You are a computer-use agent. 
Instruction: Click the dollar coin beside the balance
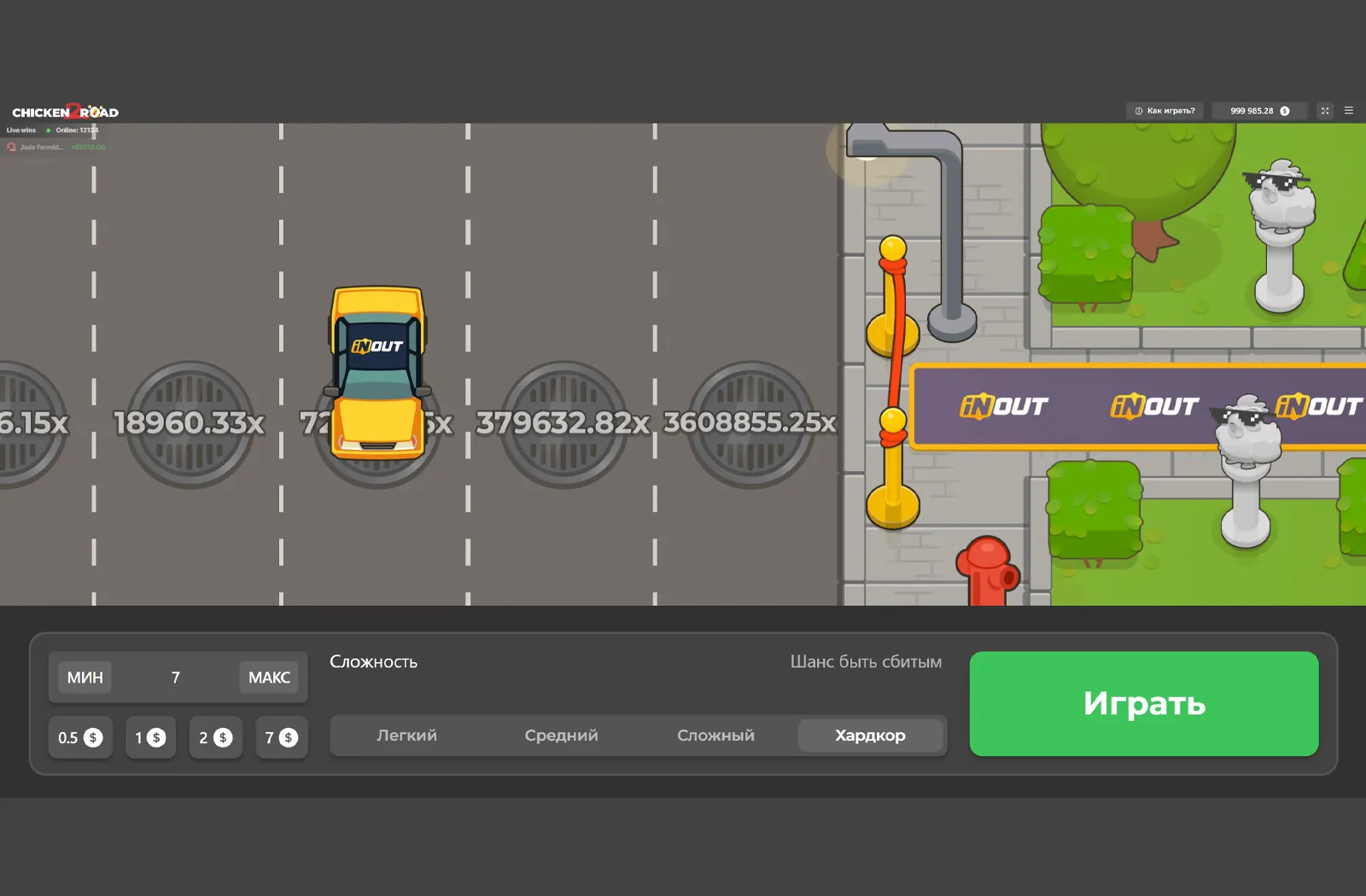coord(1285,111)
